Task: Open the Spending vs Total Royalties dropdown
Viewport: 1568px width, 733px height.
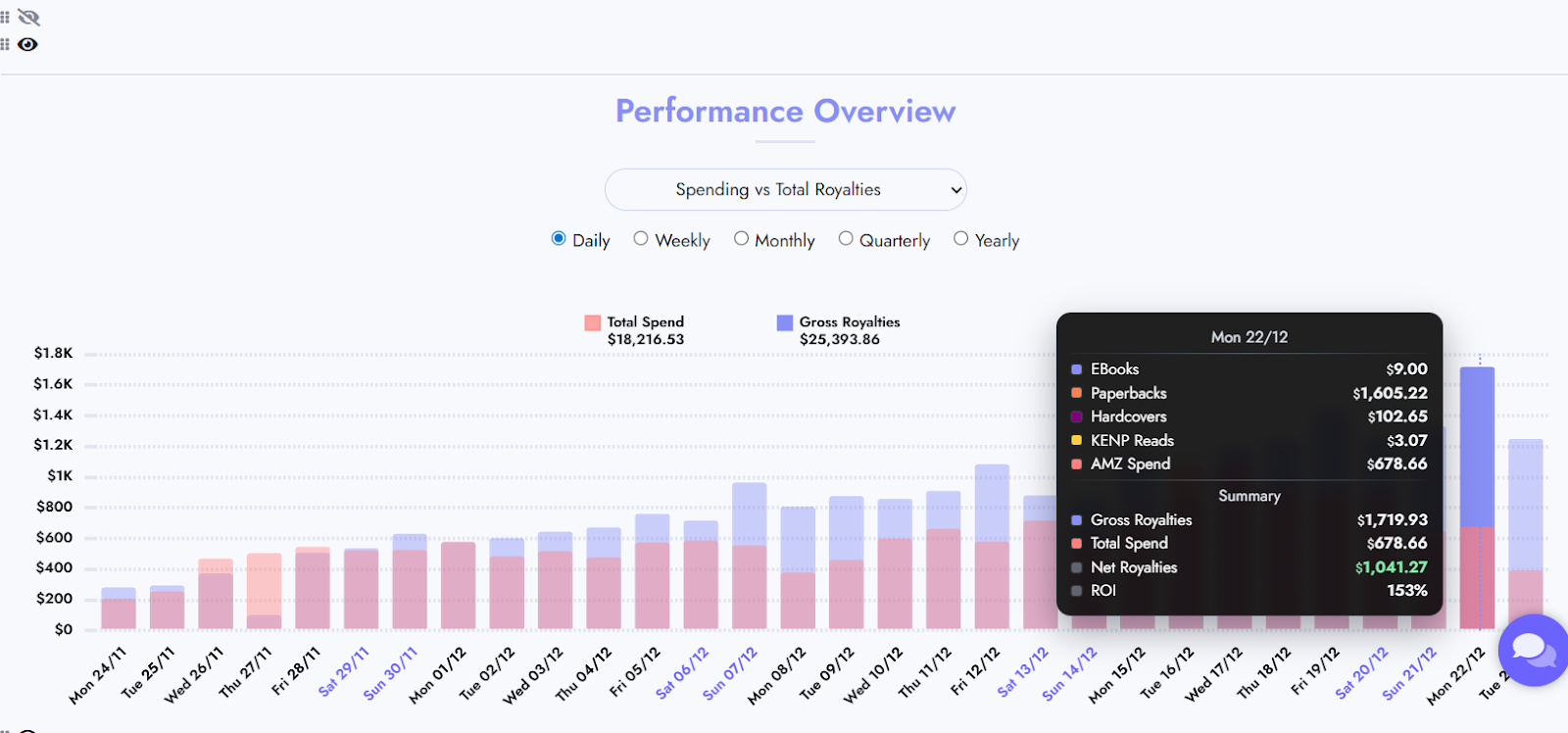Action: pyautogui.click(x=784, y=189)
